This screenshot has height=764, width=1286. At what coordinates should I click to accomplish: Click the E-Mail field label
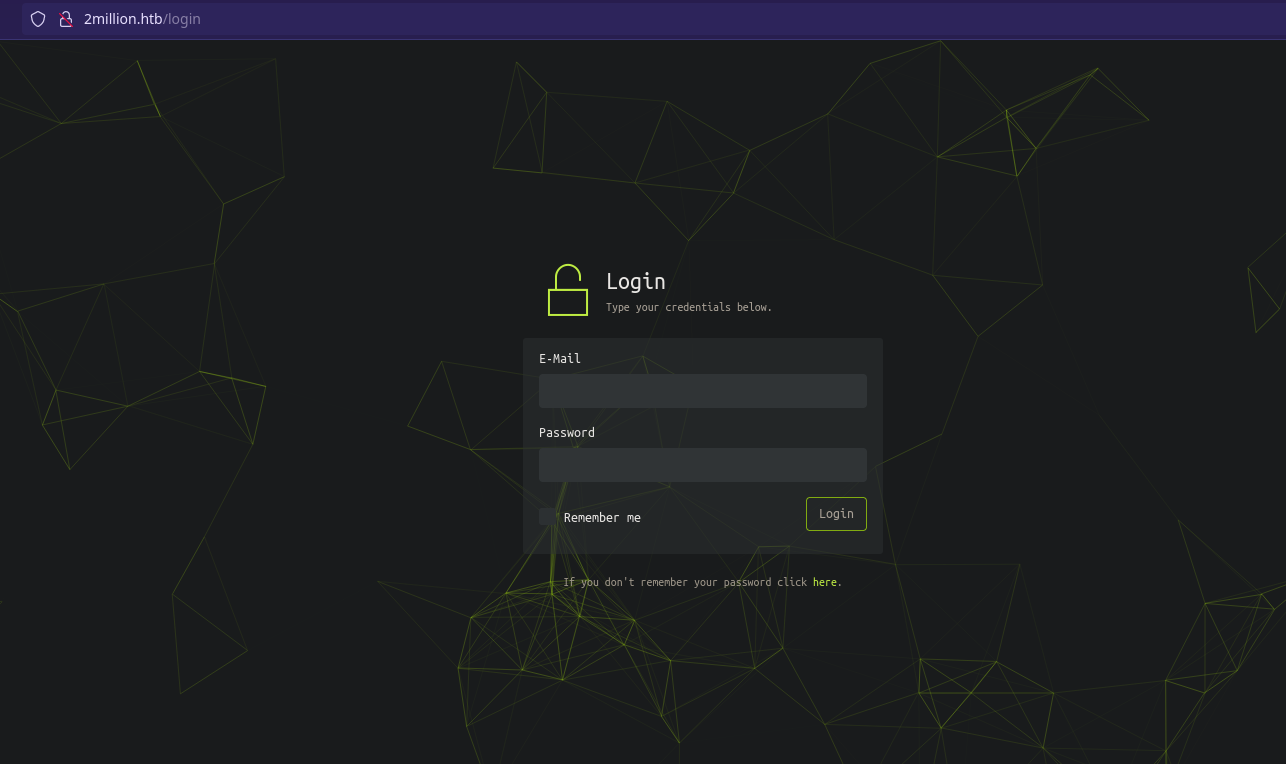tap(559, 359)
